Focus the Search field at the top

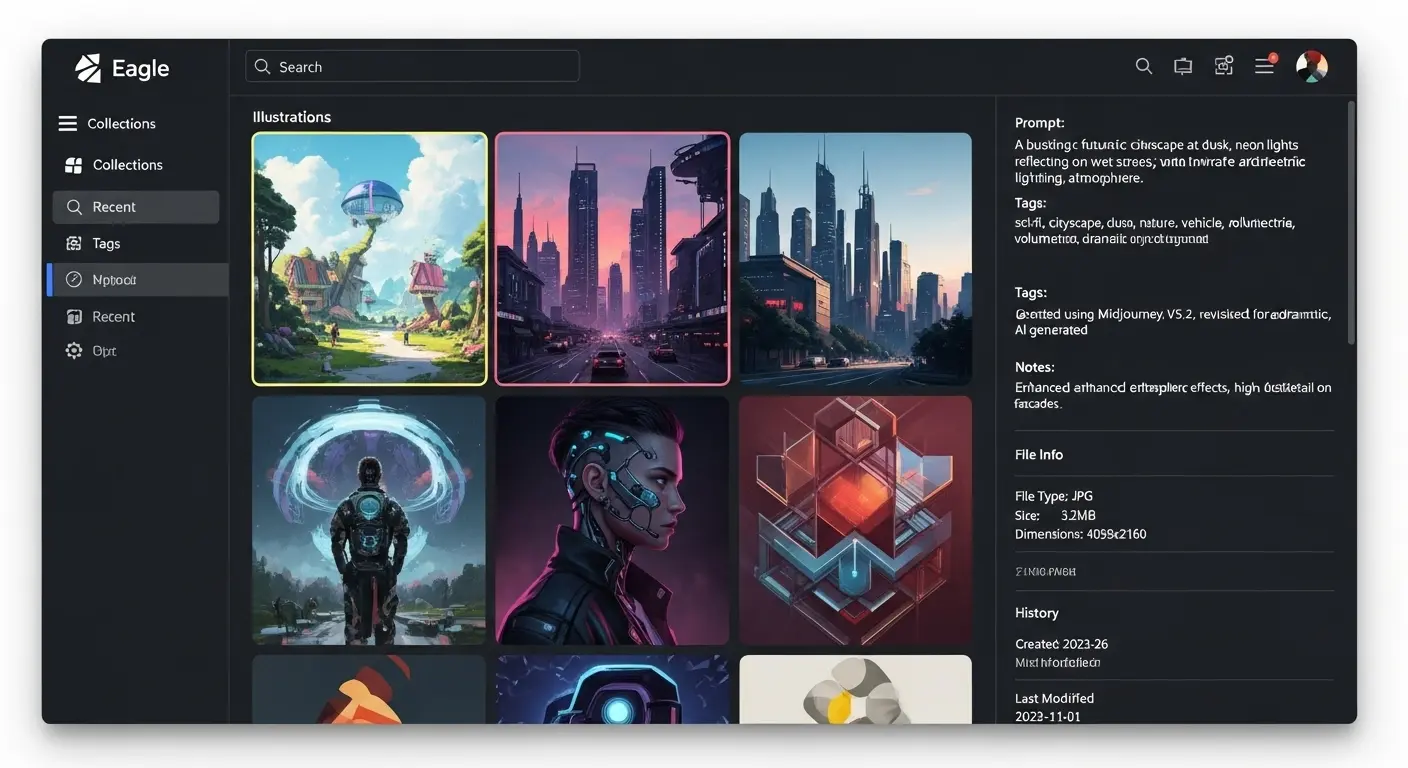point(412,67)
